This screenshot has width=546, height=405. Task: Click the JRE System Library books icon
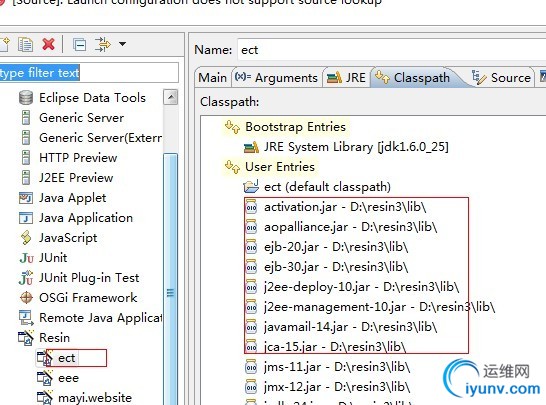pyautogui.click(x=251, y=147)
